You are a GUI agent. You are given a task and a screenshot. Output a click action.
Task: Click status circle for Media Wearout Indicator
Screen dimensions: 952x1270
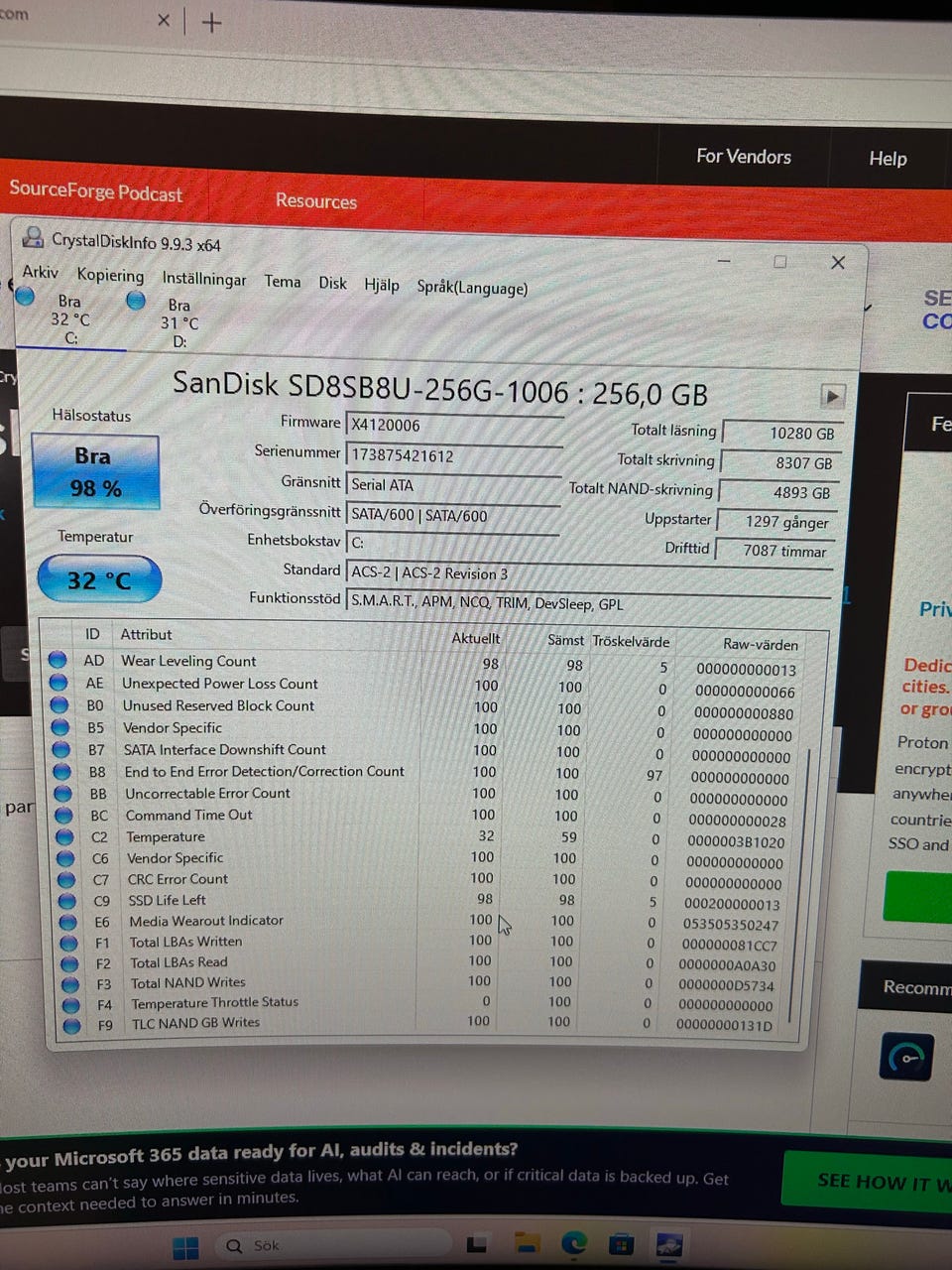coord(68,922)
